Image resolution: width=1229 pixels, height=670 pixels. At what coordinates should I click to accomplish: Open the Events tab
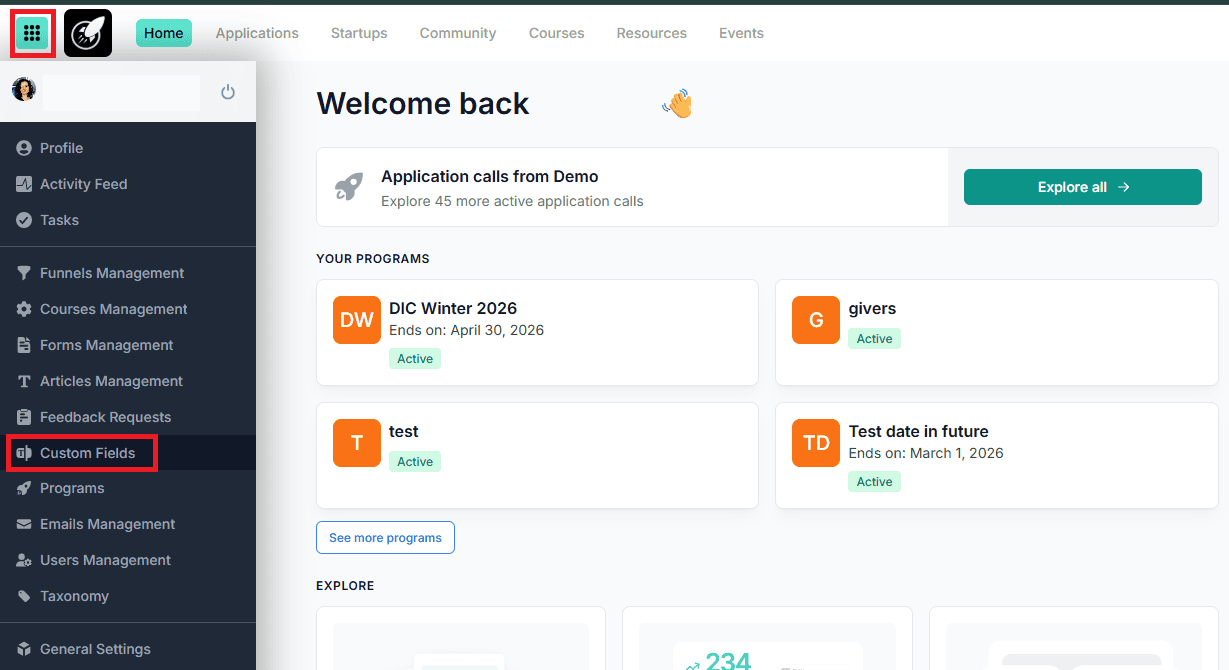pos(741,33)
